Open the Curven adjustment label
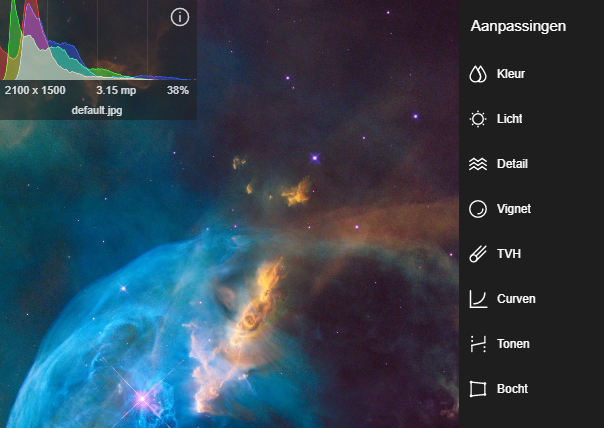604x428 pixels. click(516, 299)
